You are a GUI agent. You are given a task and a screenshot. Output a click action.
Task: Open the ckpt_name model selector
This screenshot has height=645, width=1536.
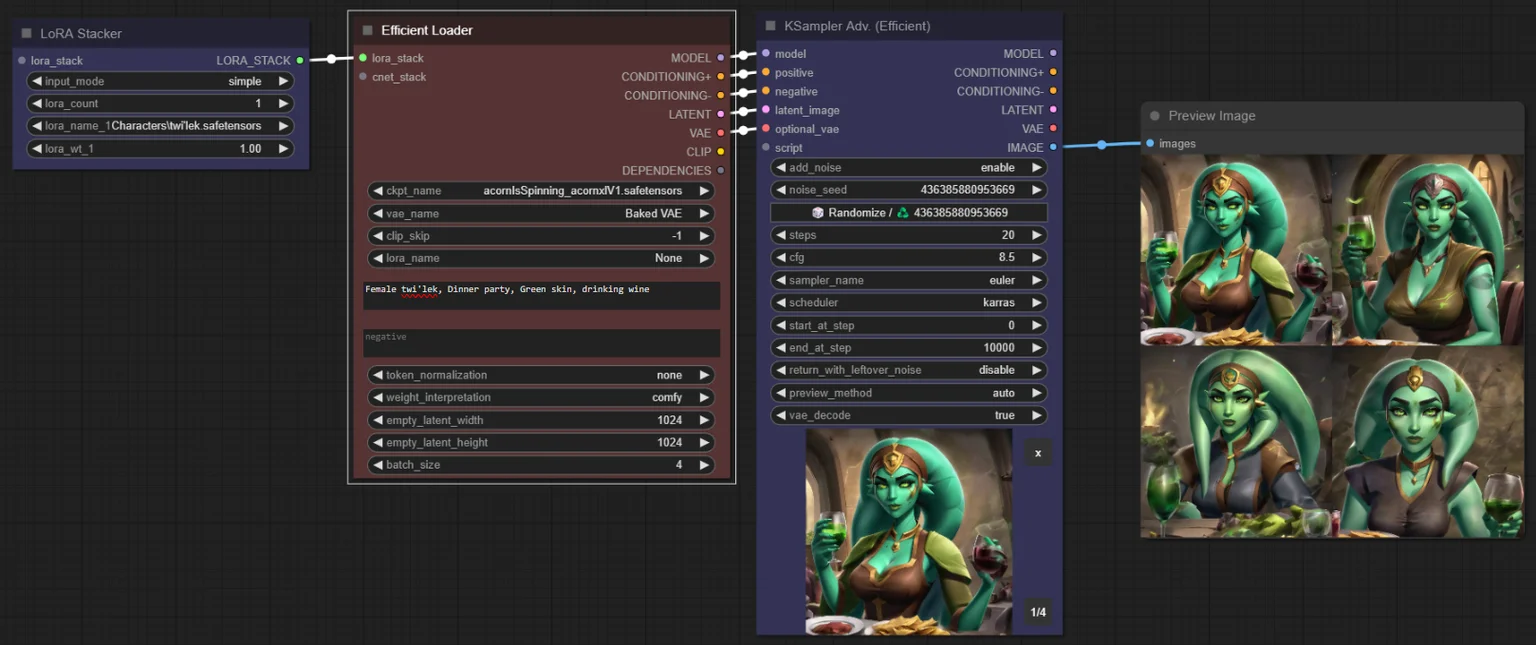[x=541, y=190]
